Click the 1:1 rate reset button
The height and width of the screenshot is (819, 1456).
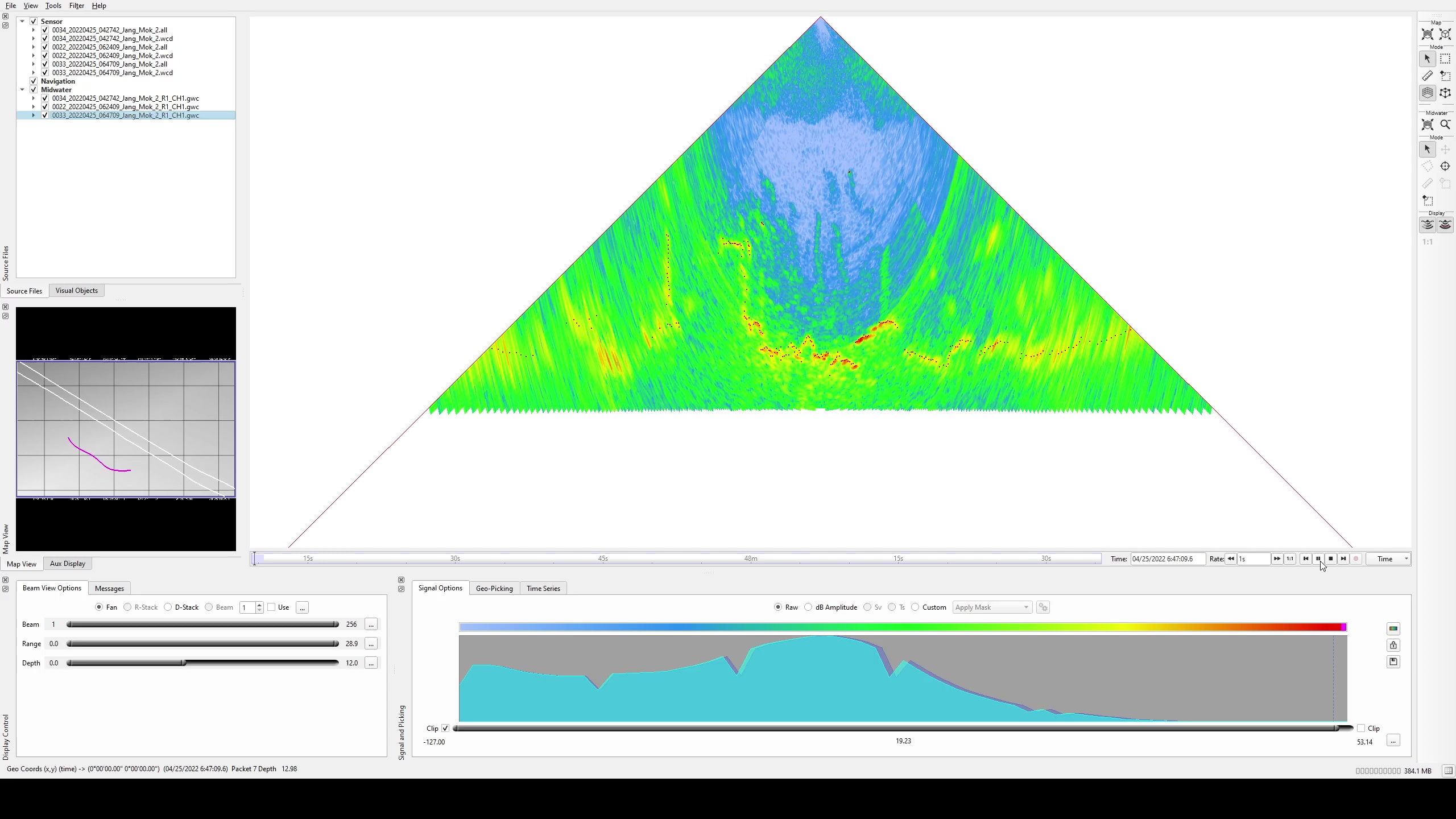(1290, 559)
